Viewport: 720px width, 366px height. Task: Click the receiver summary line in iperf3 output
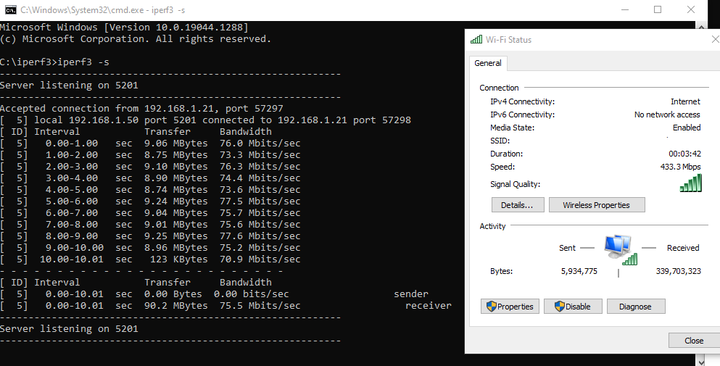pyautogui.click(x=225, y=305)
